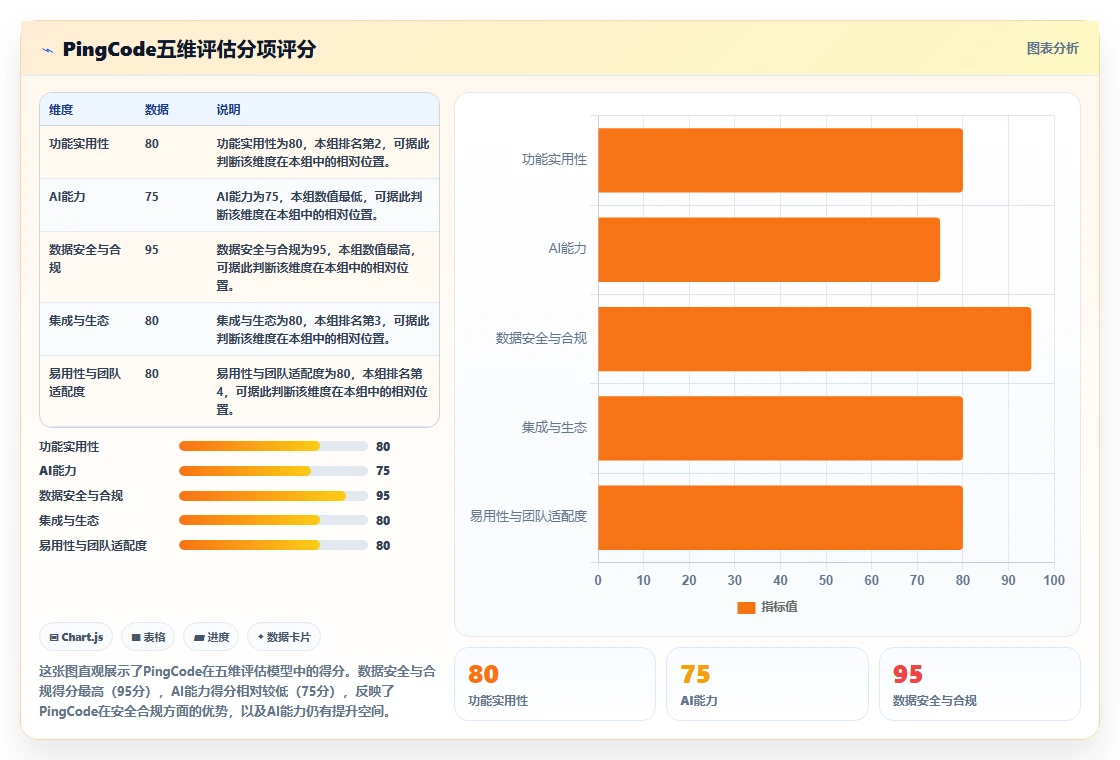The image size is (1120, 760).
Task: Click the 维度 column header
Action: click(x=61, y=110)
